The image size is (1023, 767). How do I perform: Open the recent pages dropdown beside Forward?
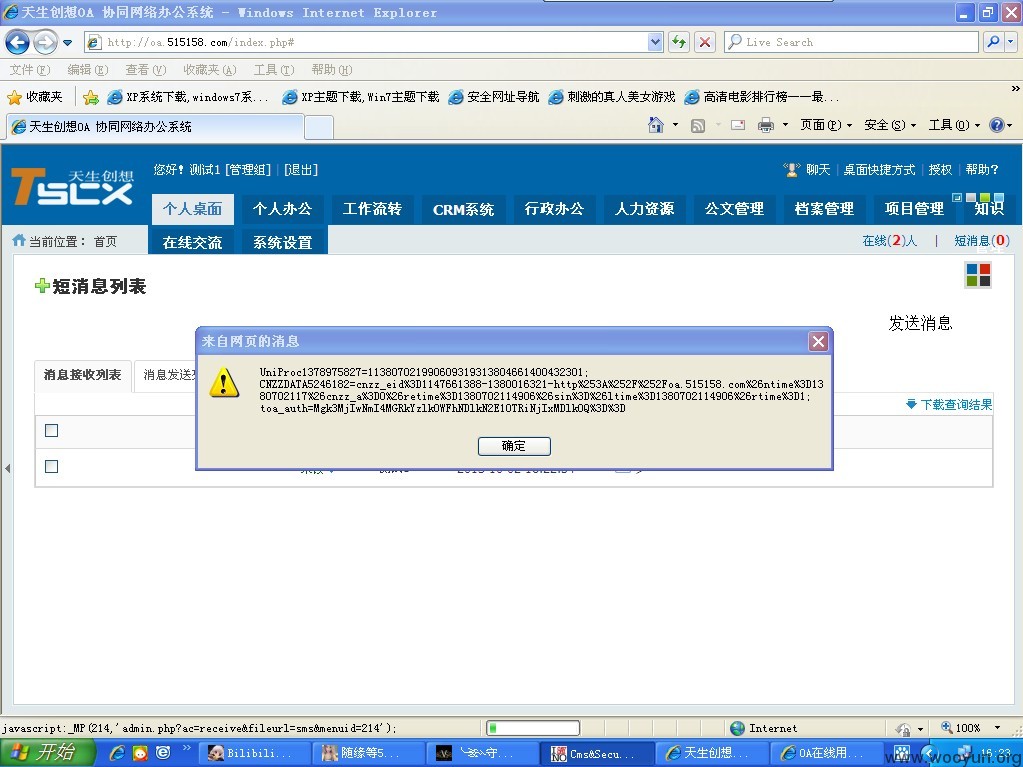[67, 43]
